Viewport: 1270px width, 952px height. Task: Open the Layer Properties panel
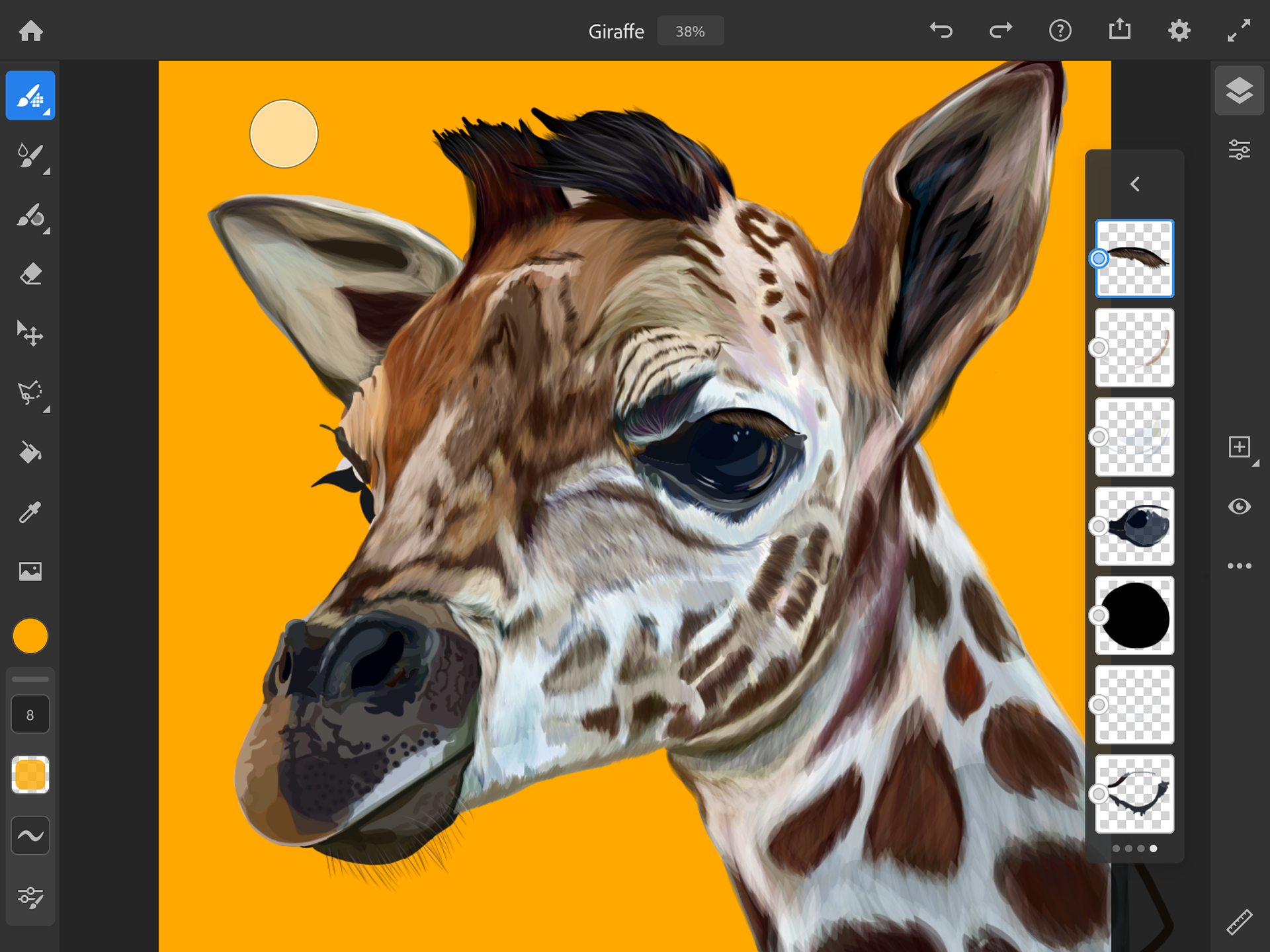1239,150
